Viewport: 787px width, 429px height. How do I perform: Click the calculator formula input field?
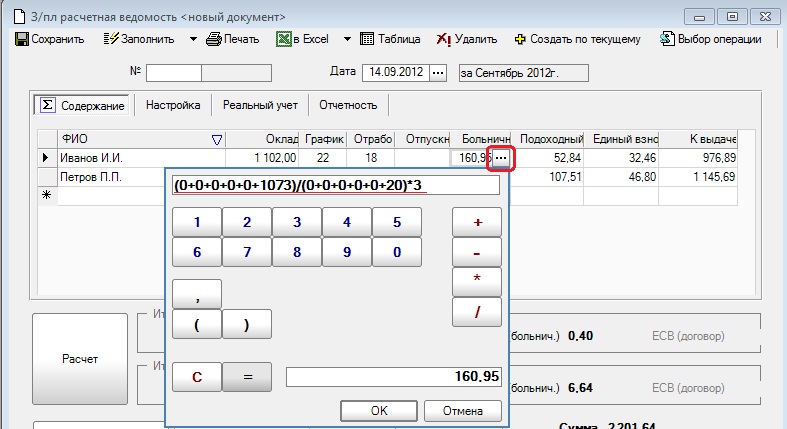(336, 185)
